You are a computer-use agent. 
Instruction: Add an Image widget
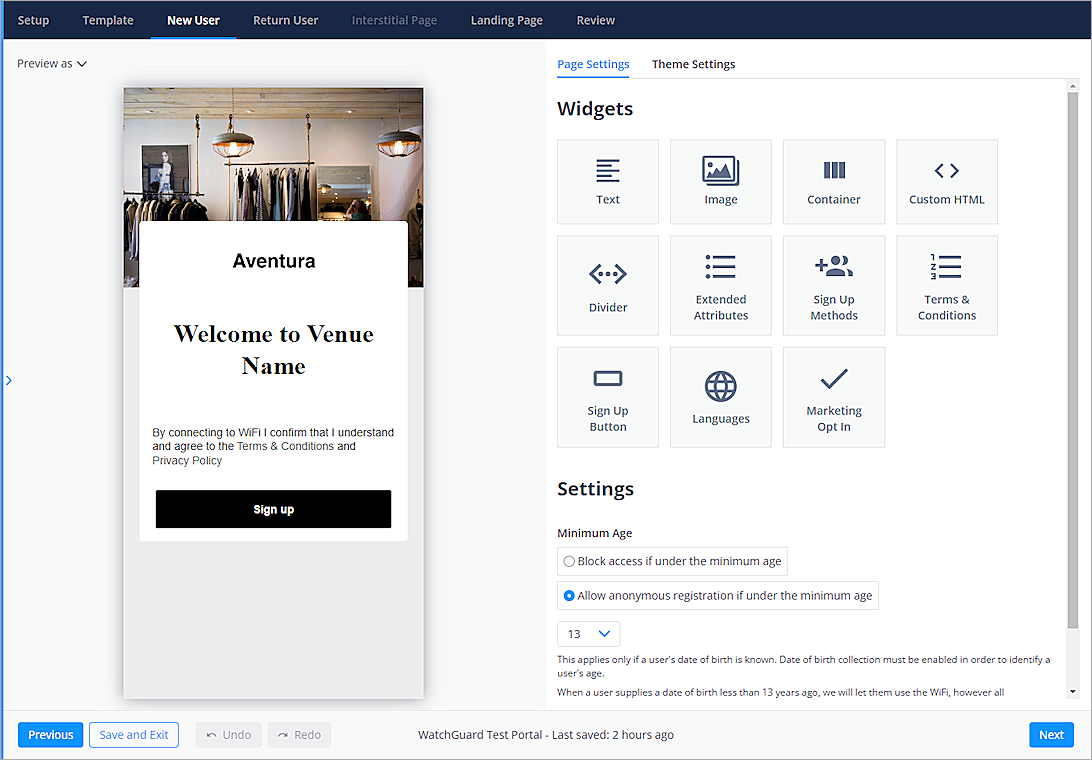point(720,181)
